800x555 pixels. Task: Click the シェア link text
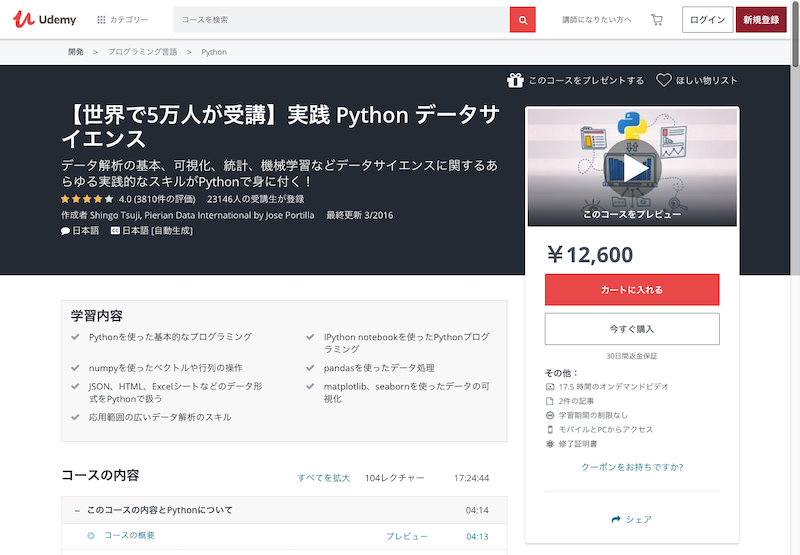638,519
